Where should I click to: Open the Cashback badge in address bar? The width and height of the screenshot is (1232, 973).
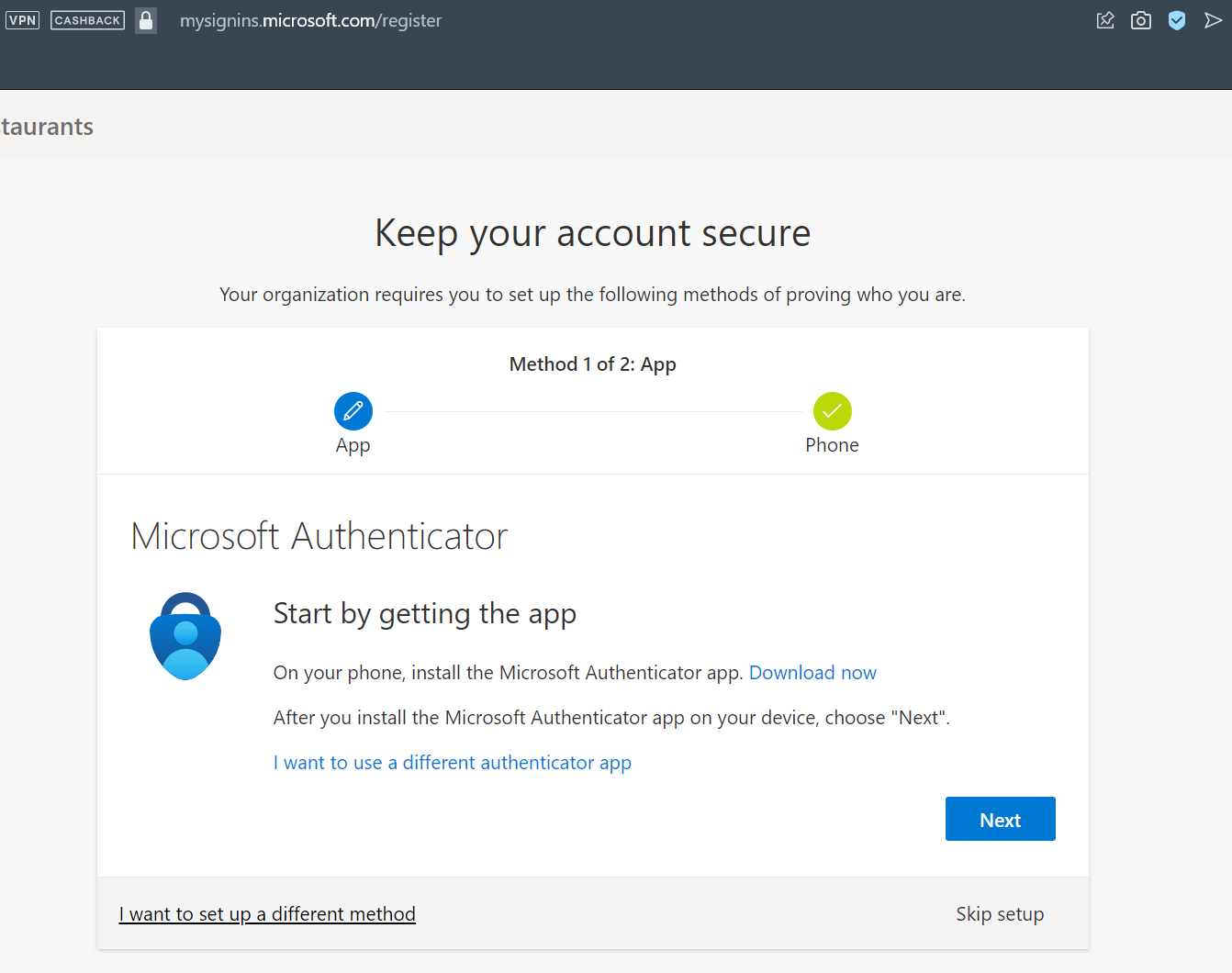(x=87, y=20)
